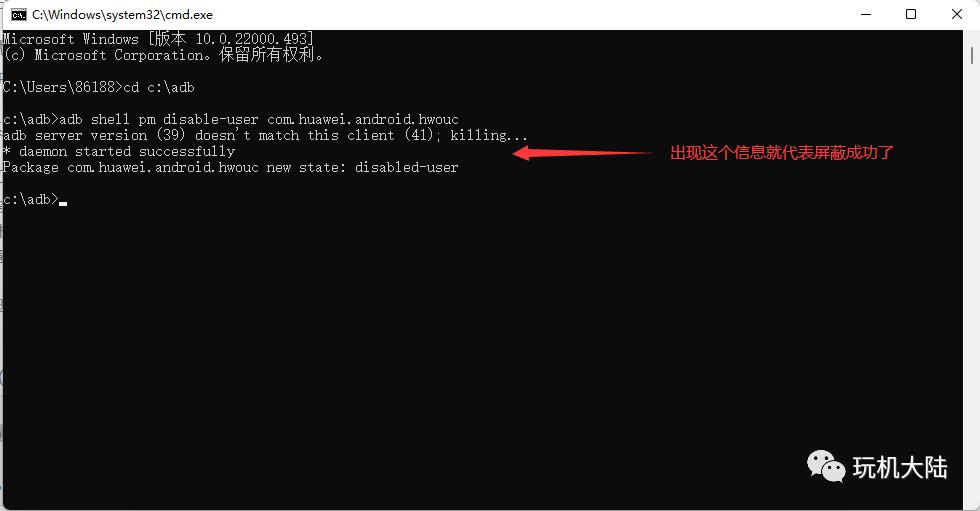Click the Microsoft Corporation copyright line

pos(163,55)
